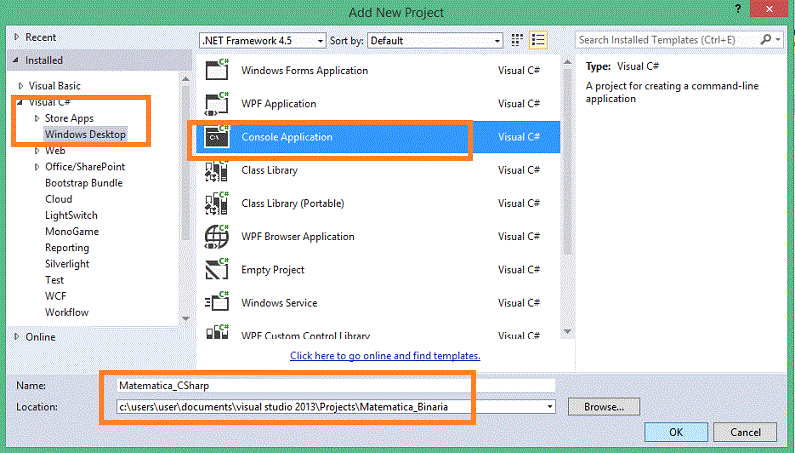
Task: Expand the Online section
Action: (17, 337)
